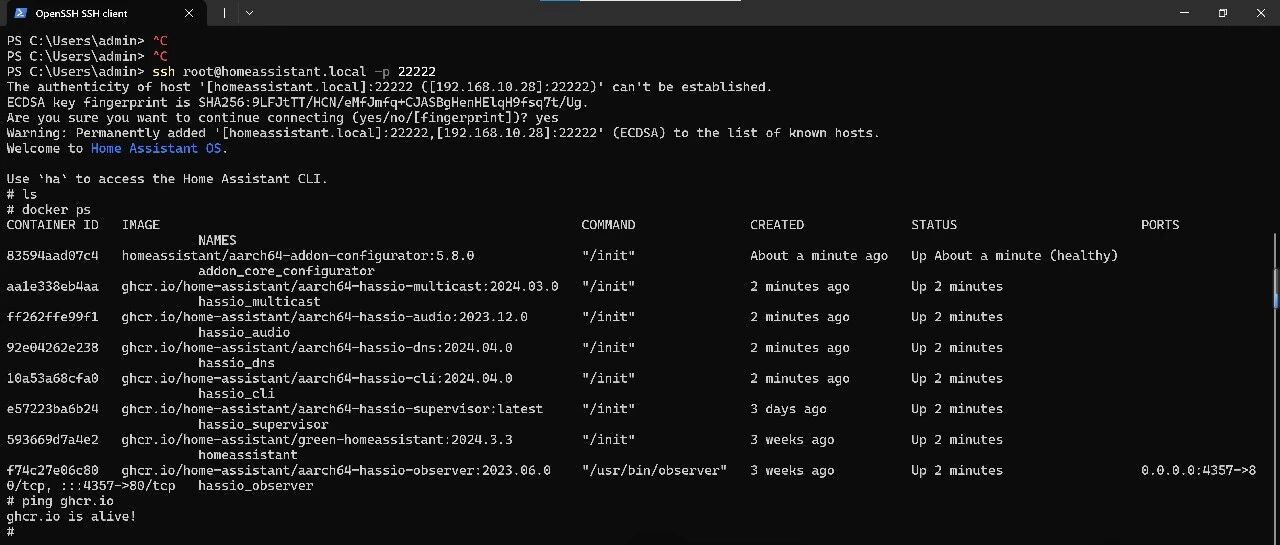Click the blue Home Assistant OS text
The width and height of the screenshot is (1280, 545).
coord(155,149)
